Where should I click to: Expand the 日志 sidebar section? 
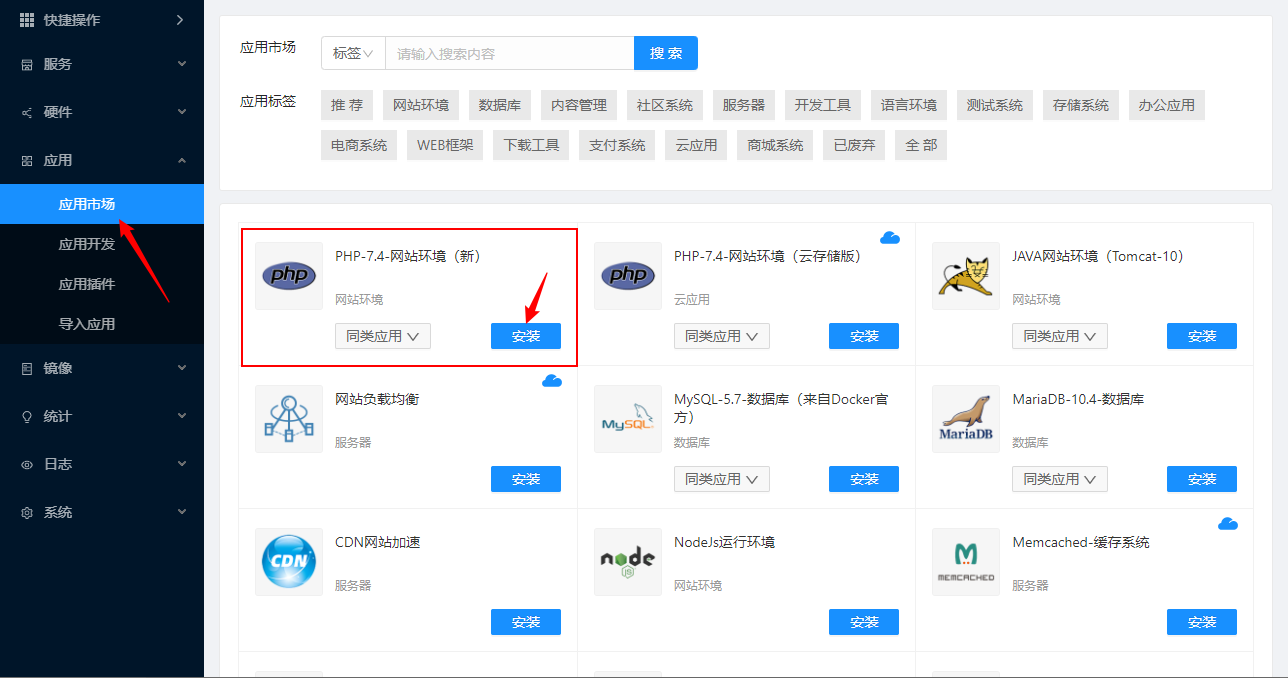pos(182,464)
